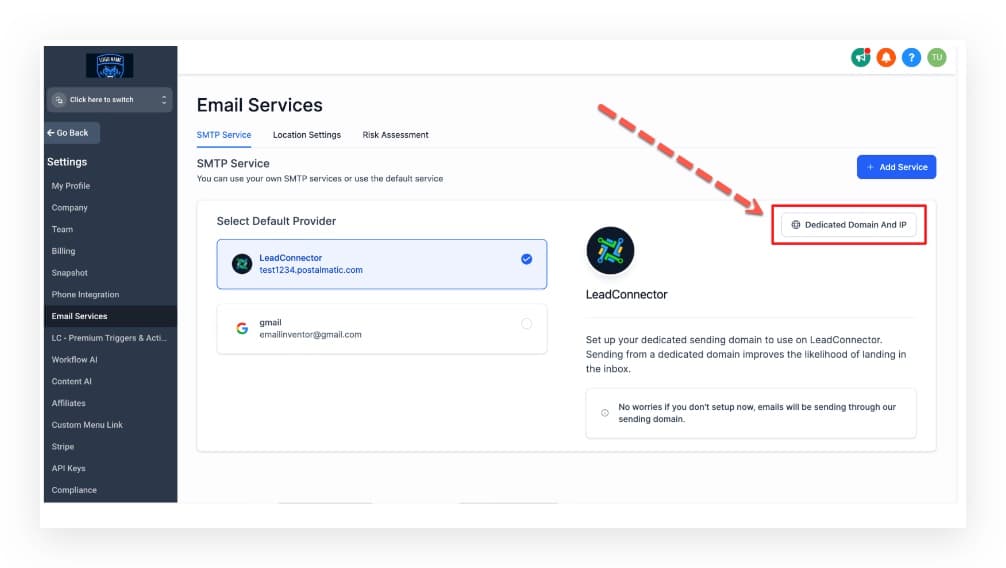Switch to the Location Settings tab
1006x568 pixels.
(306, 135)
